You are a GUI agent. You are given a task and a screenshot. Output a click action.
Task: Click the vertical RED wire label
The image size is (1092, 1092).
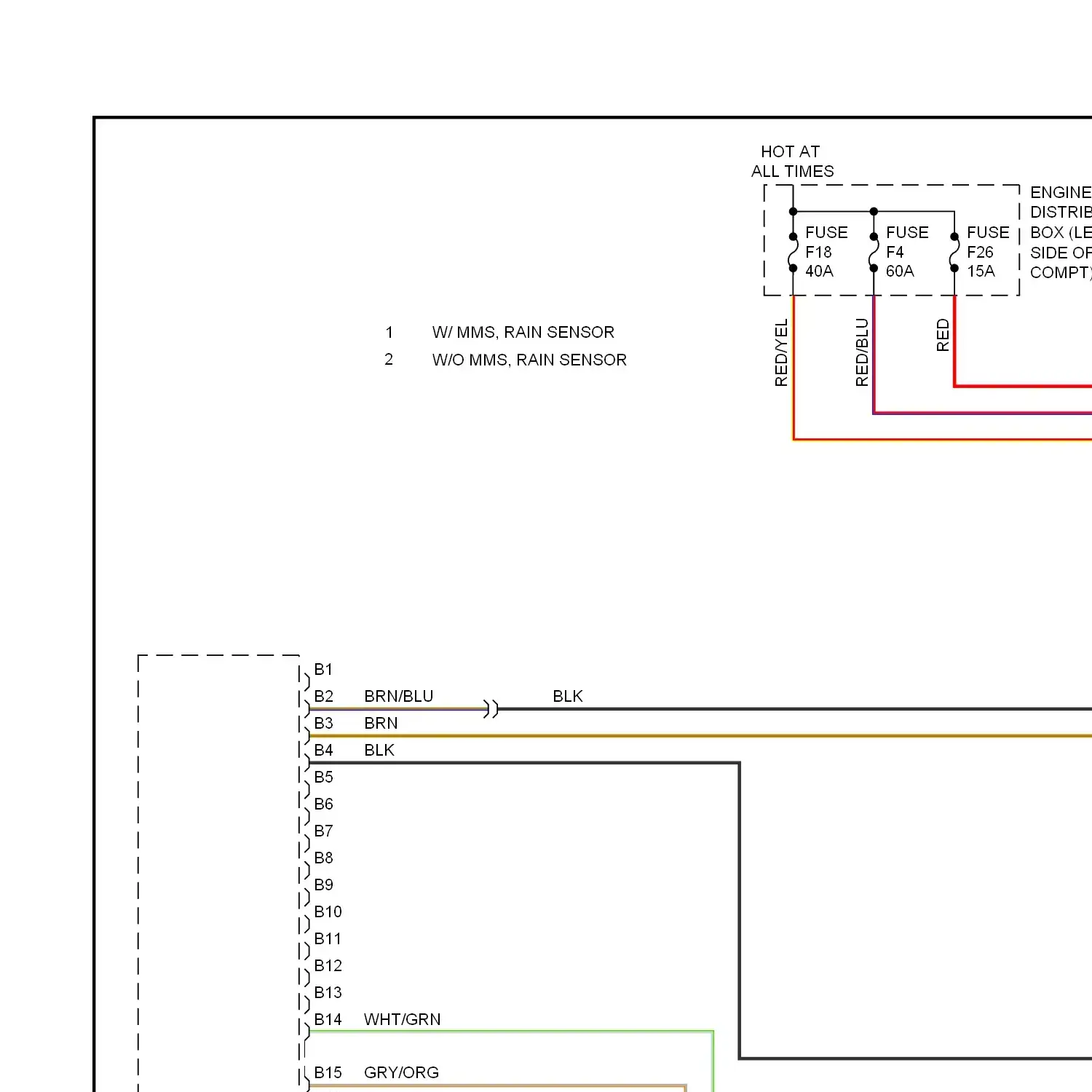943,335
